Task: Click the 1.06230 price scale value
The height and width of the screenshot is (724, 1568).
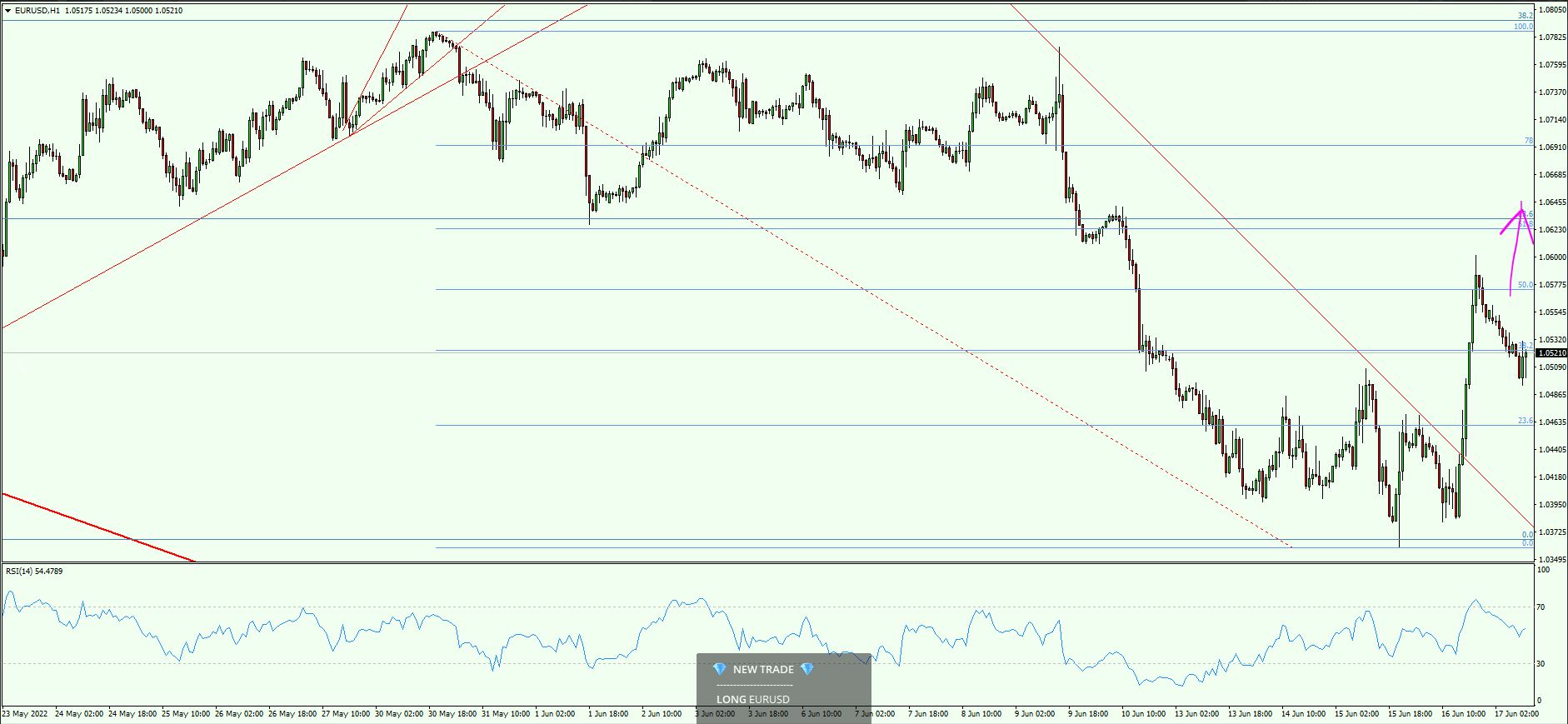Action: [1552, 230]
